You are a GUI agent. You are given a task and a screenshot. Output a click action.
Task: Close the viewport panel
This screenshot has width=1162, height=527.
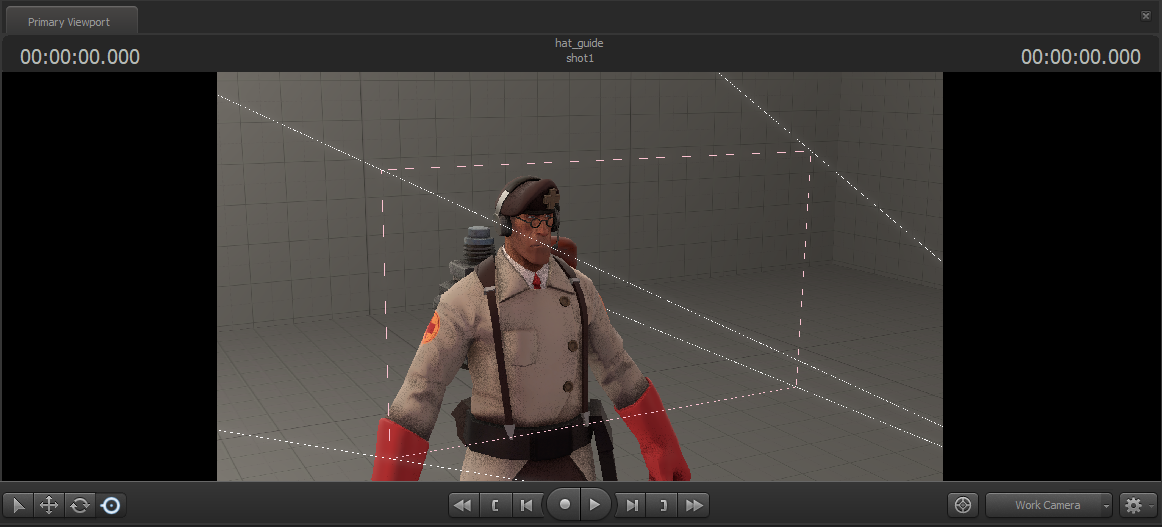pos(1146,16)
